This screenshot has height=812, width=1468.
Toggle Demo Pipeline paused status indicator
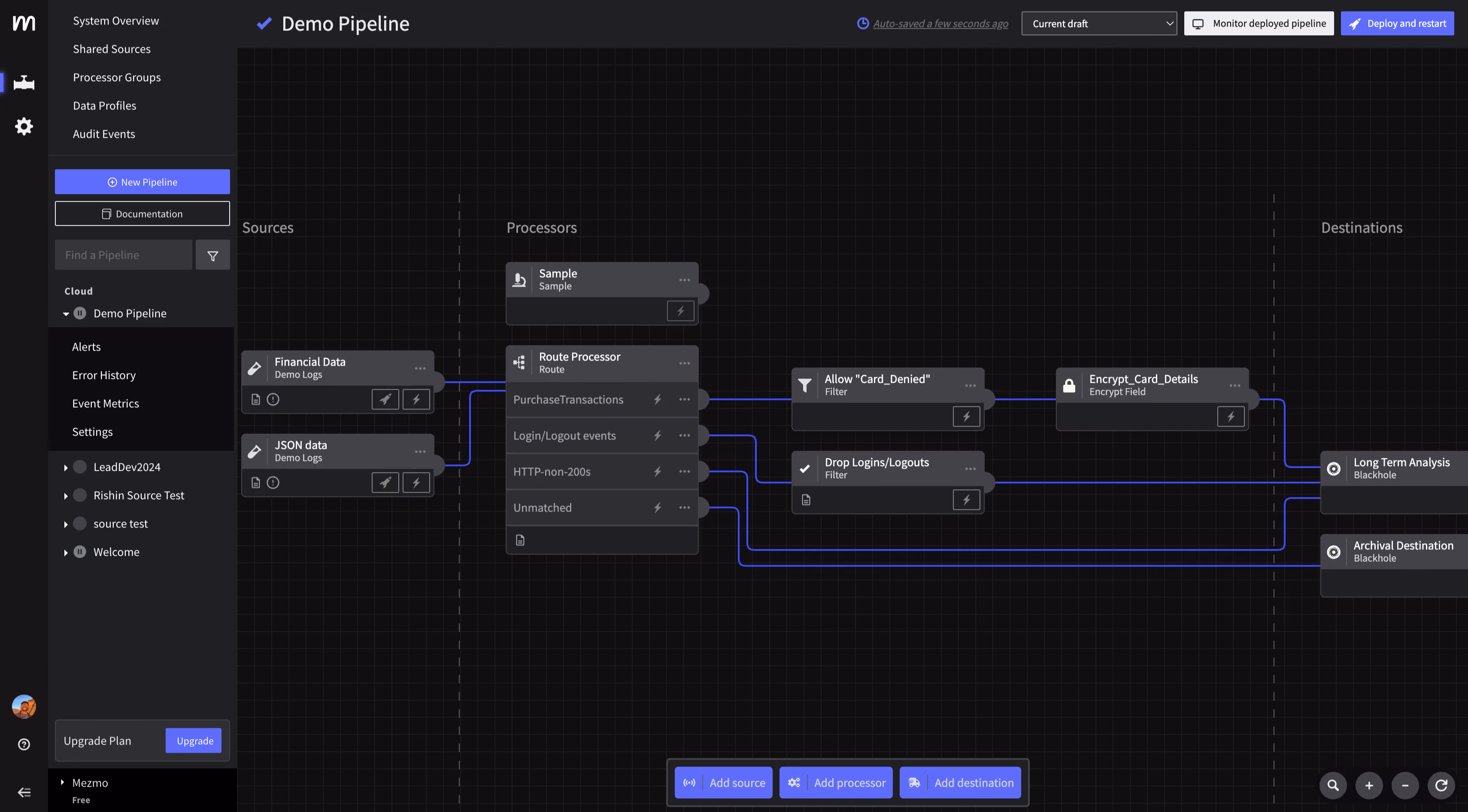(80, 313)
